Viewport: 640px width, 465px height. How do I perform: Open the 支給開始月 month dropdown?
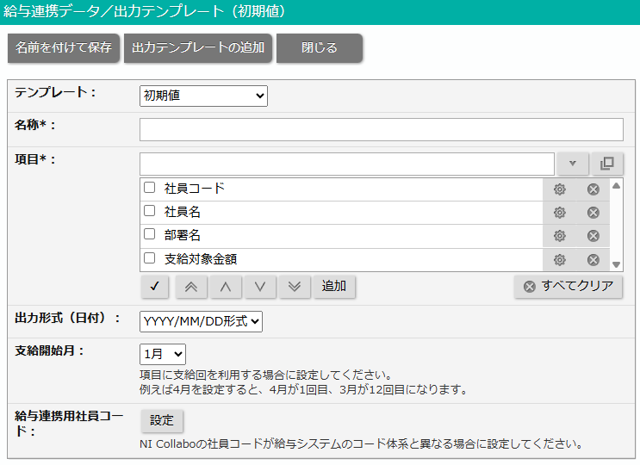tap(163, 354)
